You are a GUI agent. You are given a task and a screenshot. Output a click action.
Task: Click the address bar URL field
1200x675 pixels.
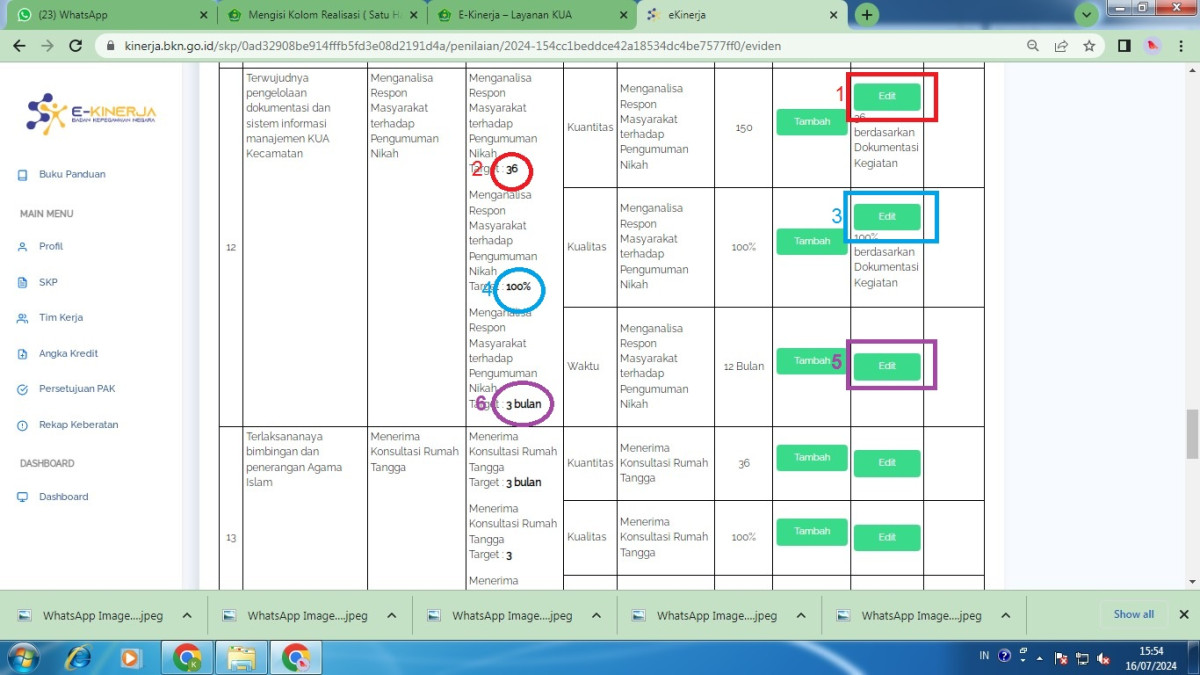pos(560,46)
